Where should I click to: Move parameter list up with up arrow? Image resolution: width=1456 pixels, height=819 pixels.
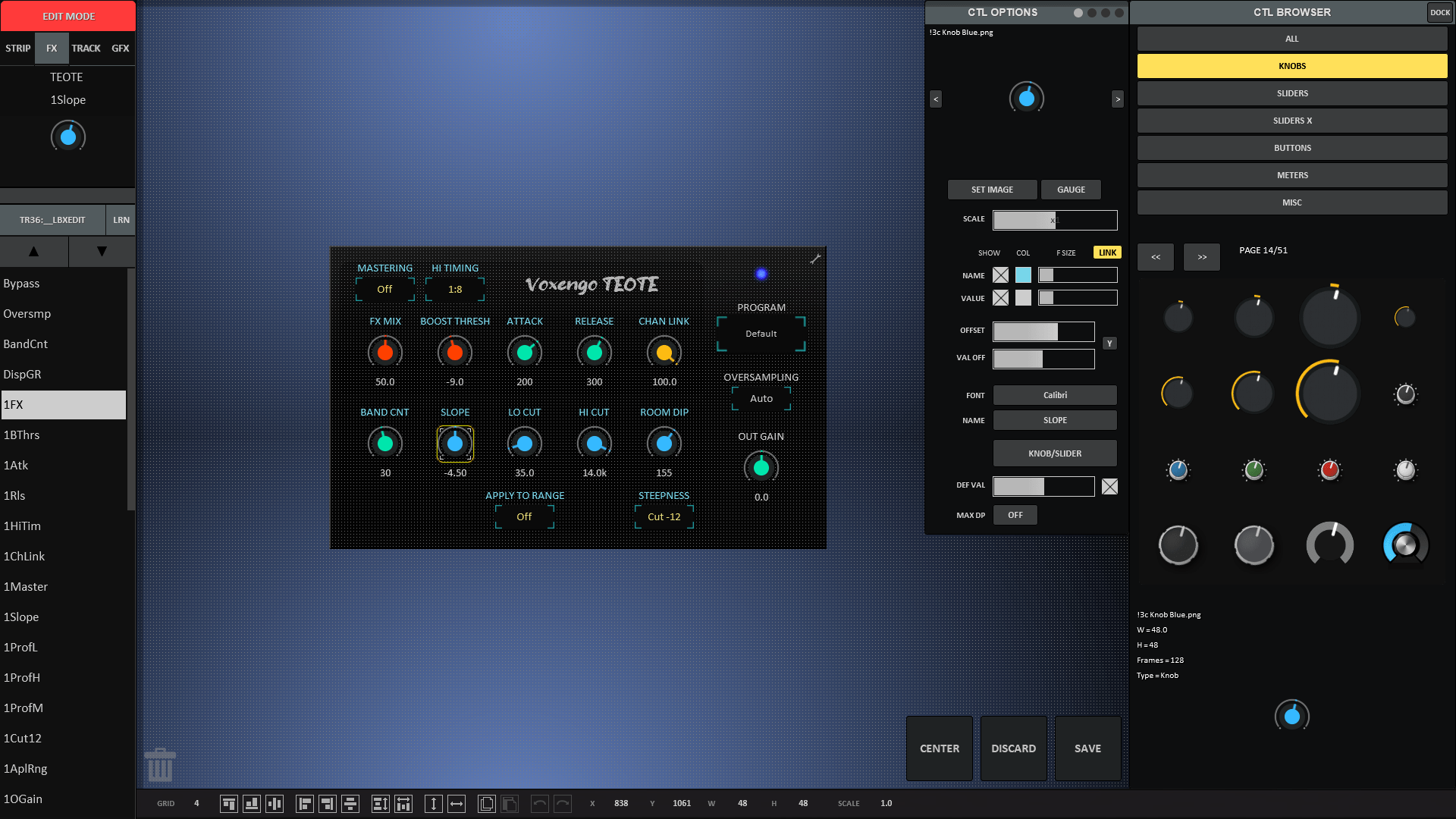click(x=34, y=251)
